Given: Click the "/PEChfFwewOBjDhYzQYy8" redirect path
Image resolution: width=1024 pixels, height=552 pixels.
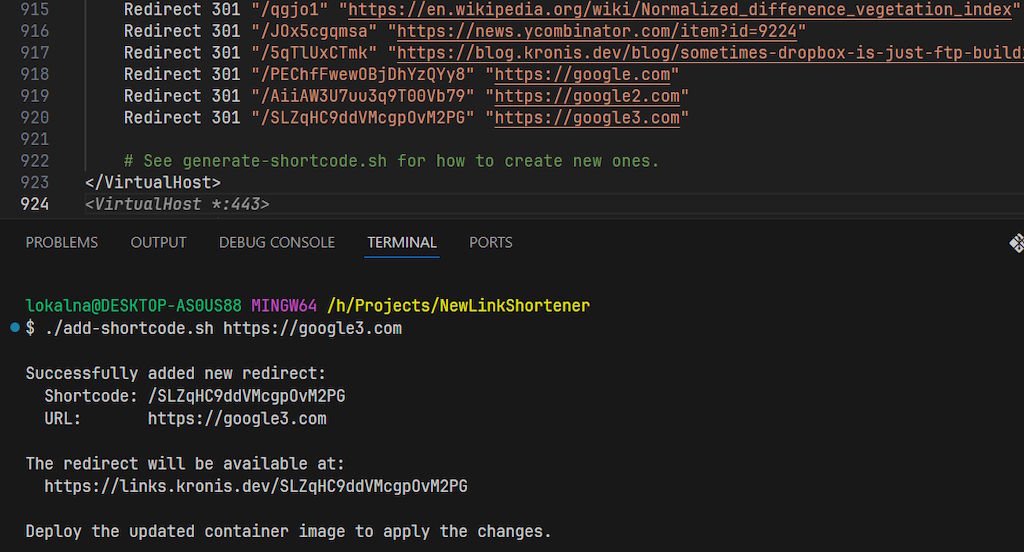Looking at the screenshot, I should (x=362, y=74).
